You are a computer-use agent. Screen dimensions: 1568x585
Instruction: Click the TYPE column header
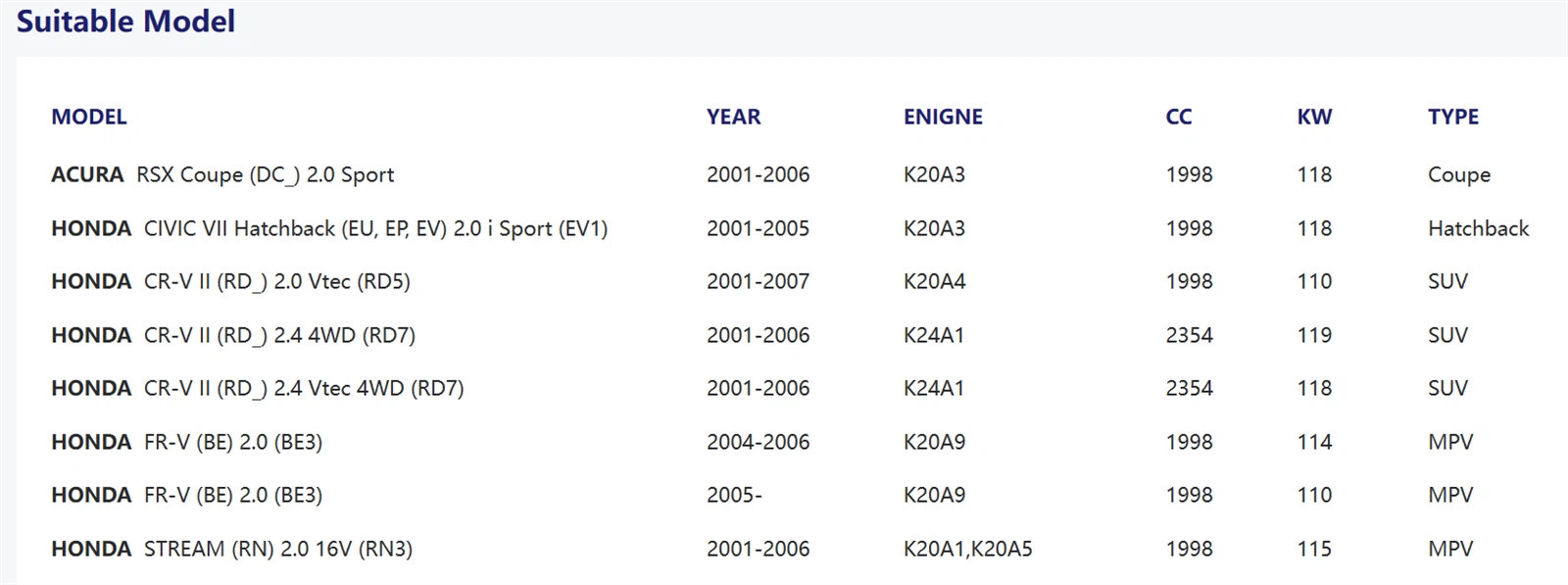(x=1453, y=117)
